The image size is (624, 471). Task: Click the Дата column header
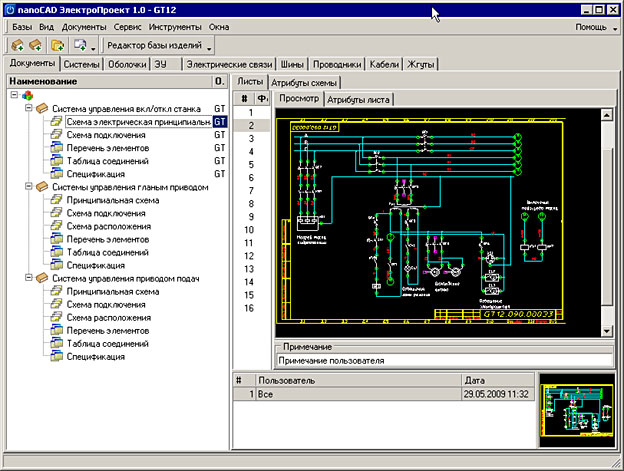click(497, 380)
